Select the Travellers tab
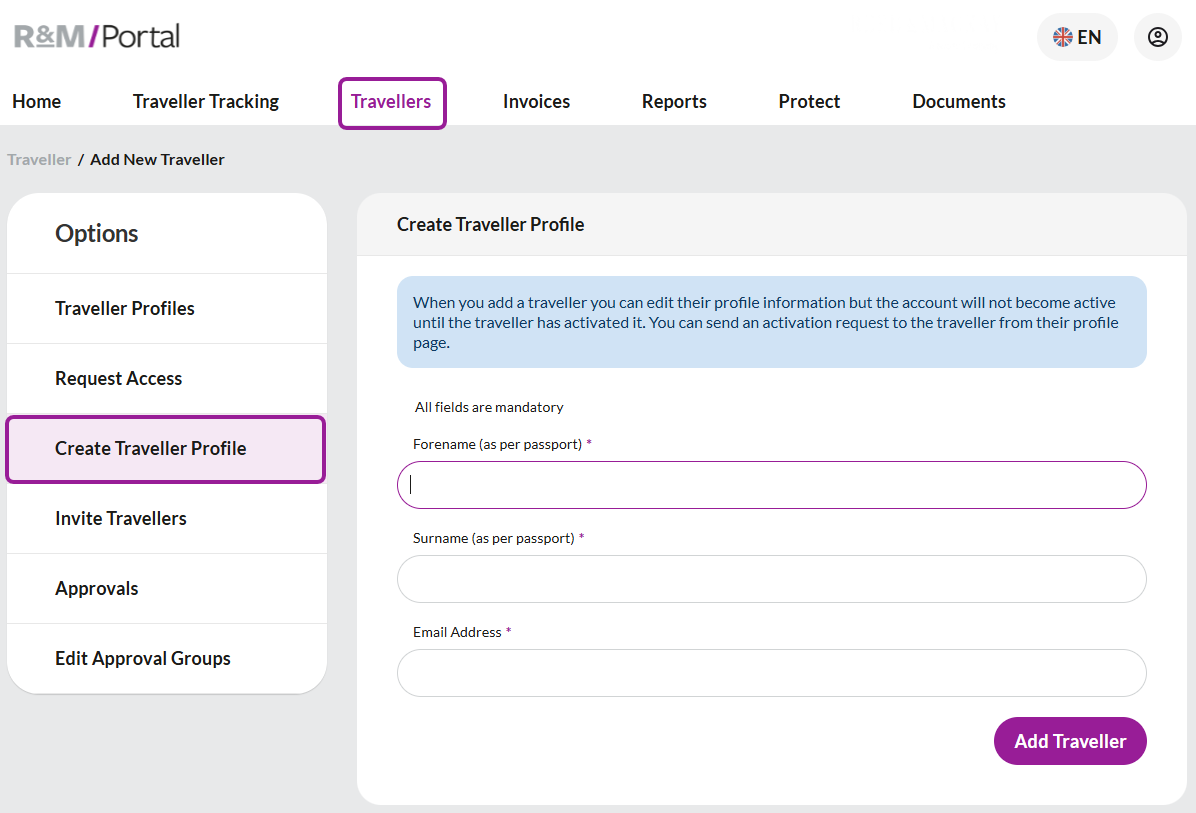This screenshot has height=813, width=1196. [x=391, y=102]
